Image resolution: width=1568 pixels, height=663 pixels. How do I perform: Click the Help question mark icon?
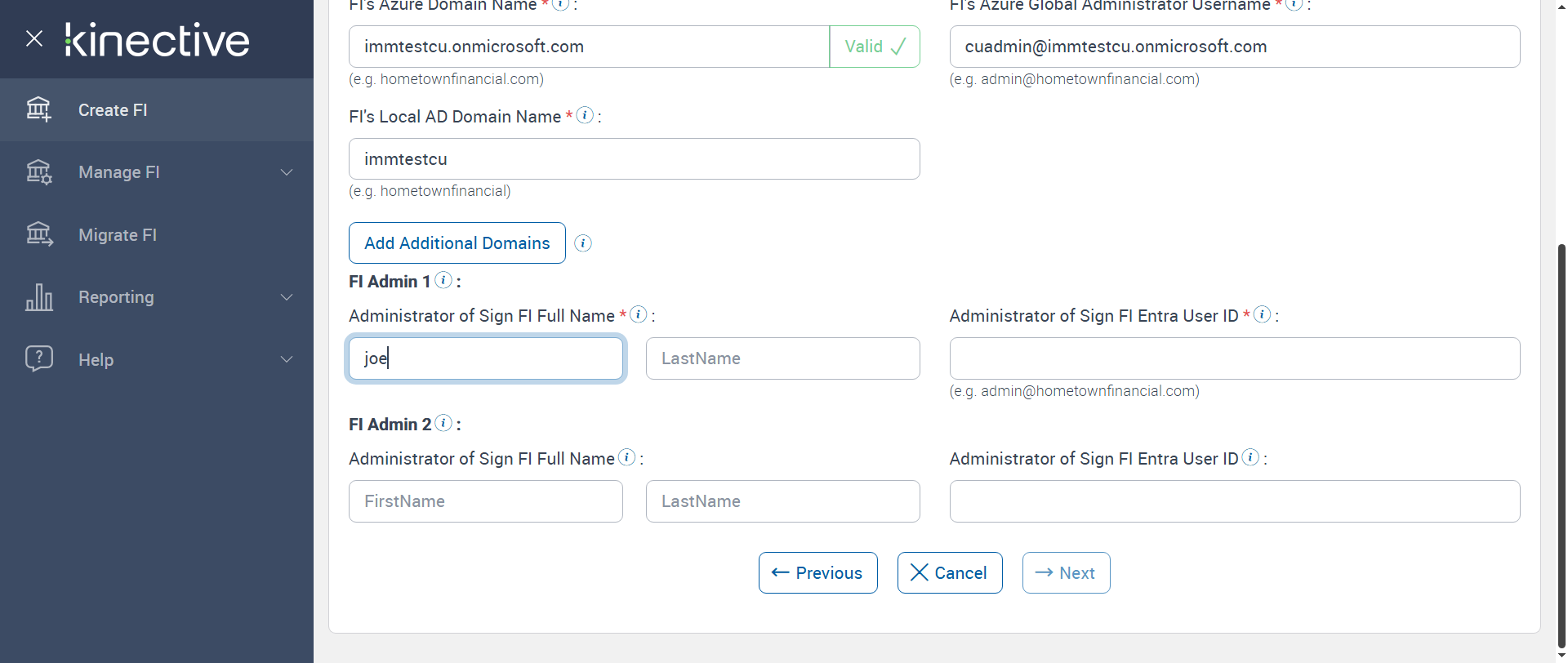tap(38, 358)
